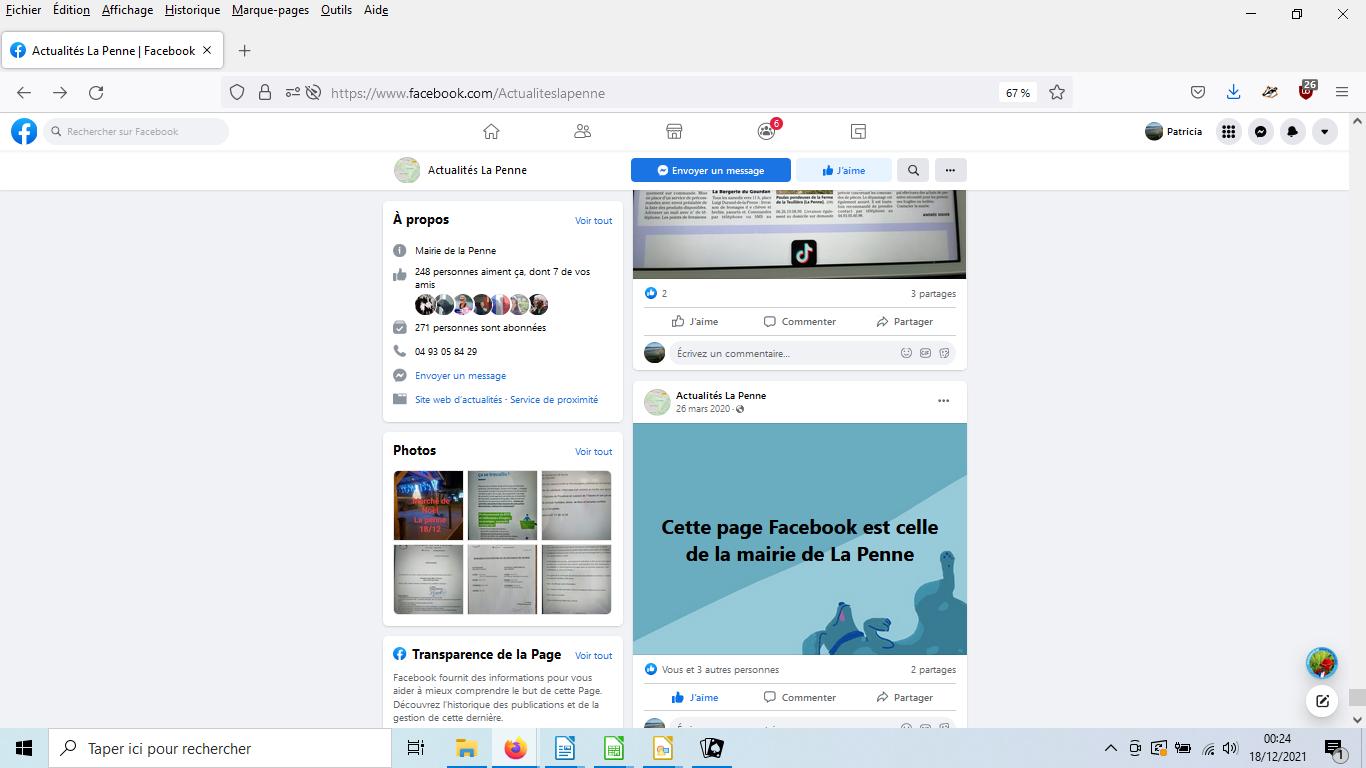Viewport: 1366px width, 768px height.
Task: Click Voir tout in Photos section
Action: [594, 452]
